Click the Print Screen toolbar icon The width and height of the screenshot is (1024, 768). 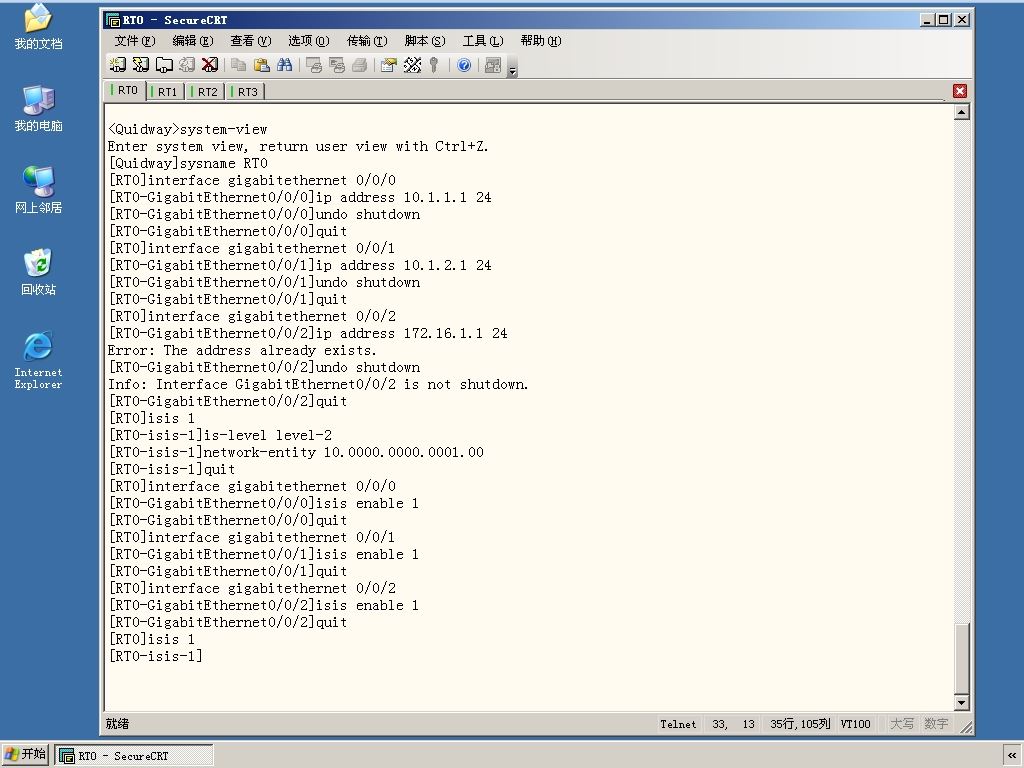pyautogui.click(x=314, y=65)
